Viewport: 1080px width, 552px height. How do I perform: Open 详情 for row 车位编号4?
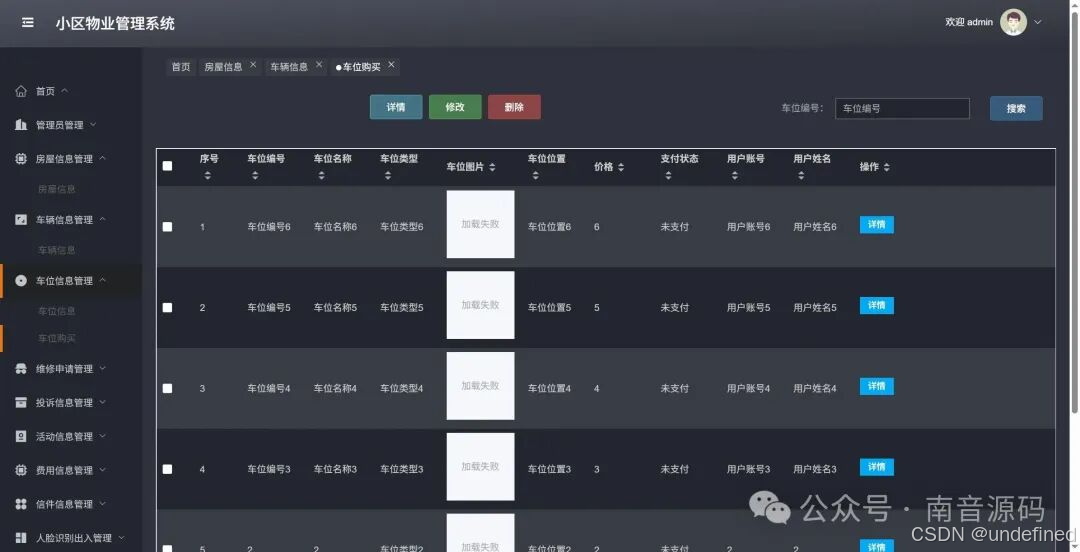(x=877, y=387)
